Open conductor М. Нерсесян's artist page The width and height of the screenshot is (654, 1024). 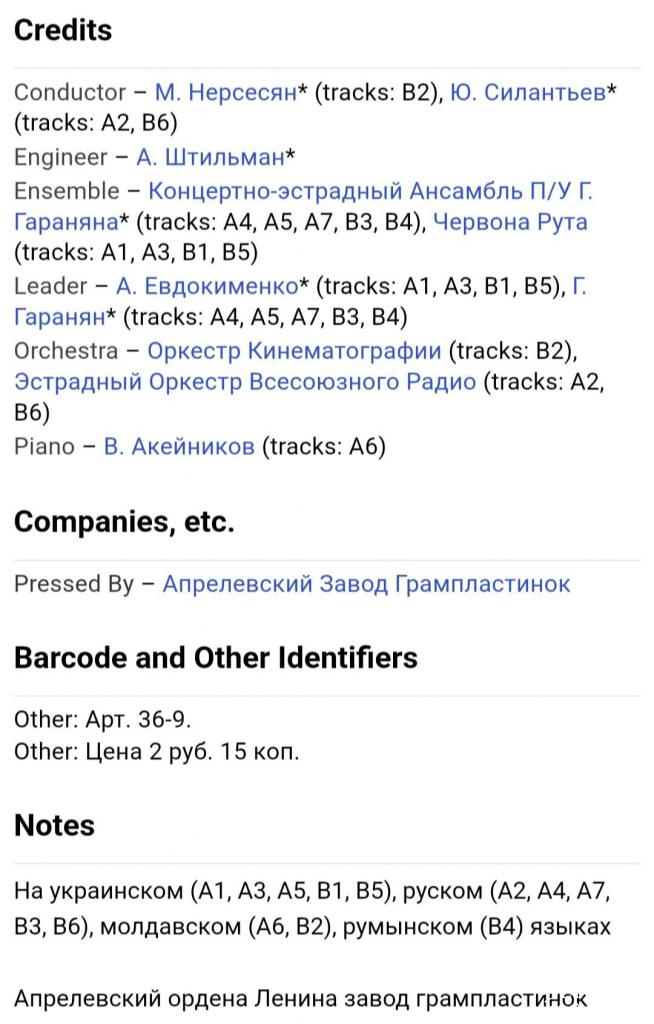tap(225, 93)
